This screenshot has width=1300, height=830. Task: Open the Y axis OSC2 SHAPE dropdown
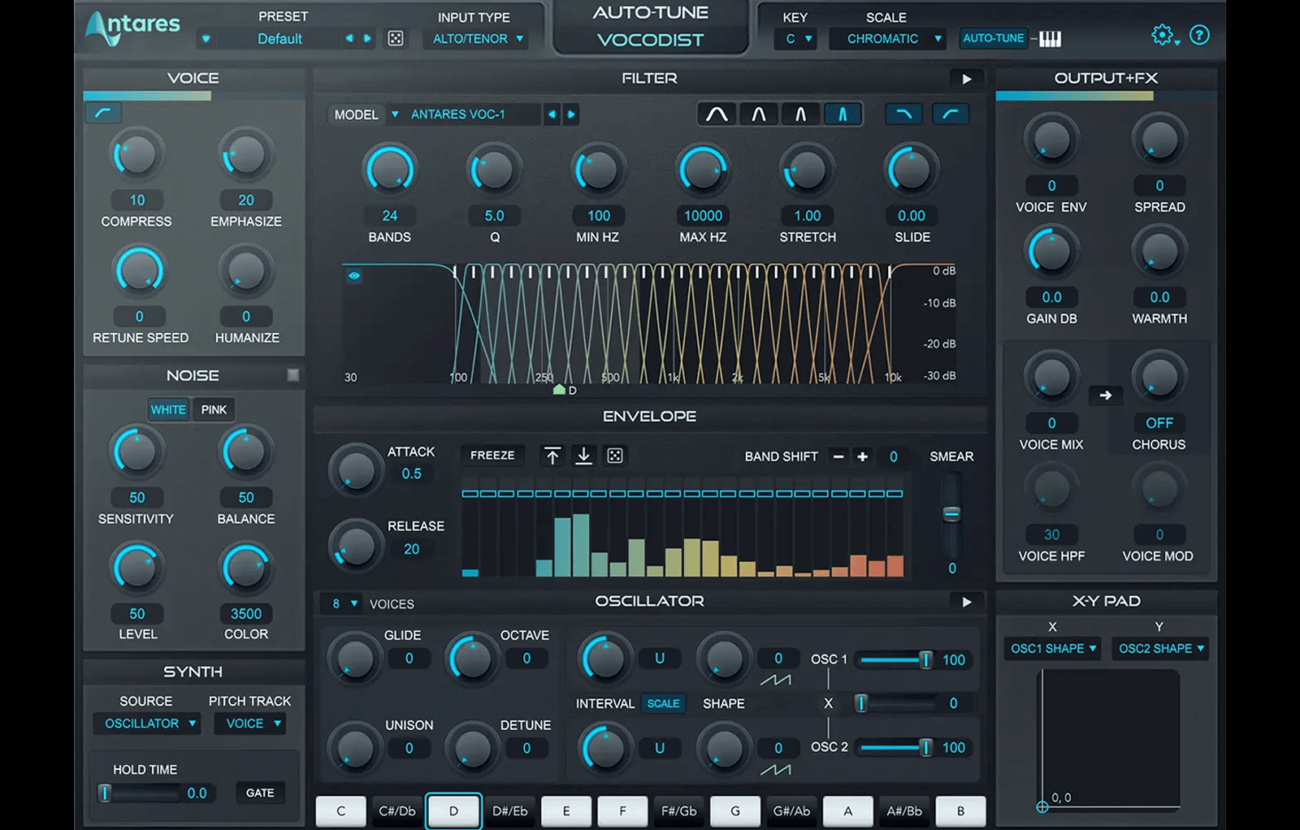(x=1160, y=649)
